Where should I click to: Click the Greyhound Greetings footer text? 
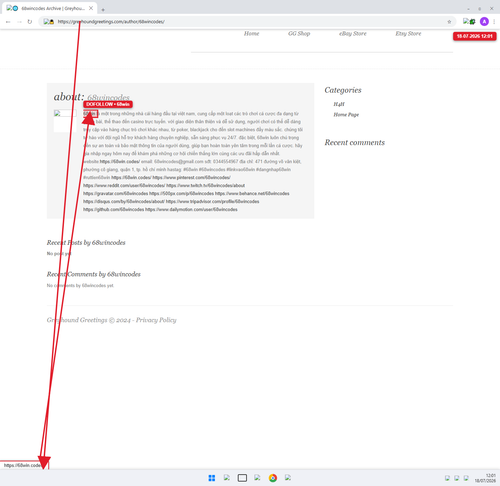(x=77, y=320)
